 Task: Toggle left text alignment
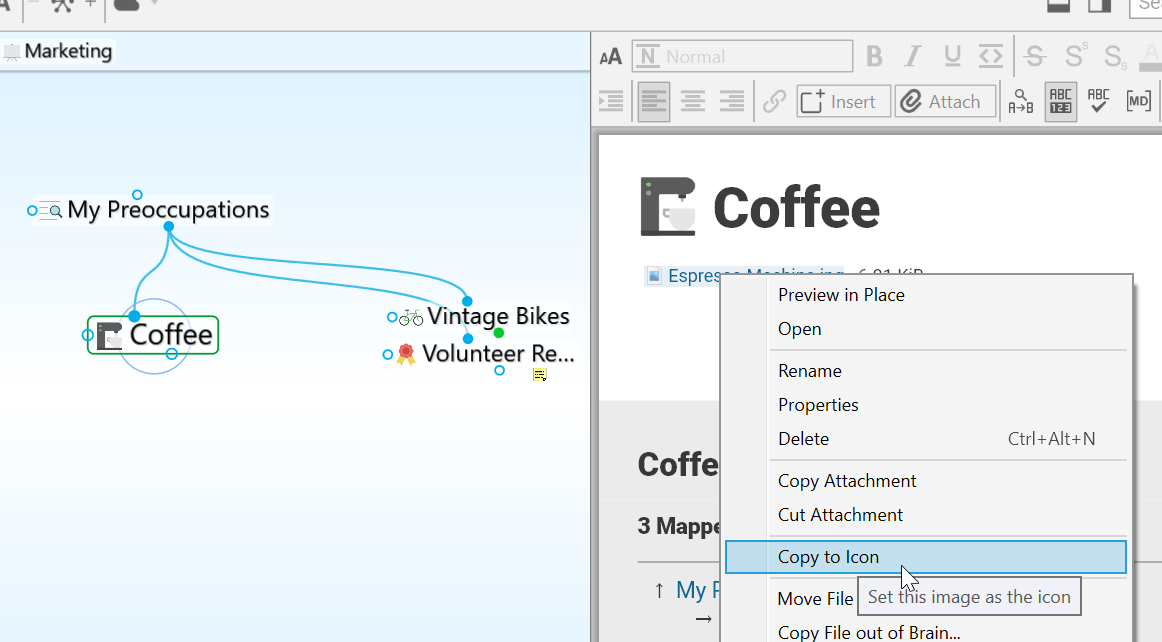pyautogui.click(x=653, y=102)
